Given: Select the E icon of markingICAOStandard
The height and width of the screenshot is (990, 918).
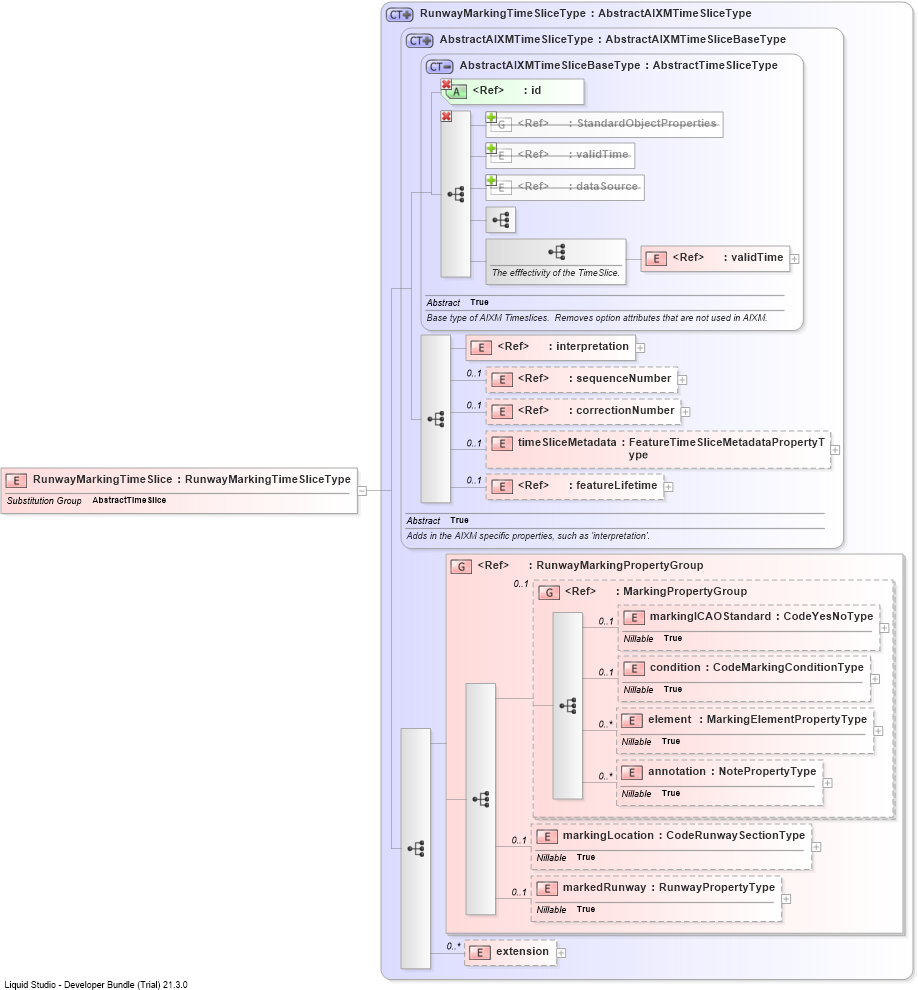Looking at the screenshot, I should pos(634,618).
